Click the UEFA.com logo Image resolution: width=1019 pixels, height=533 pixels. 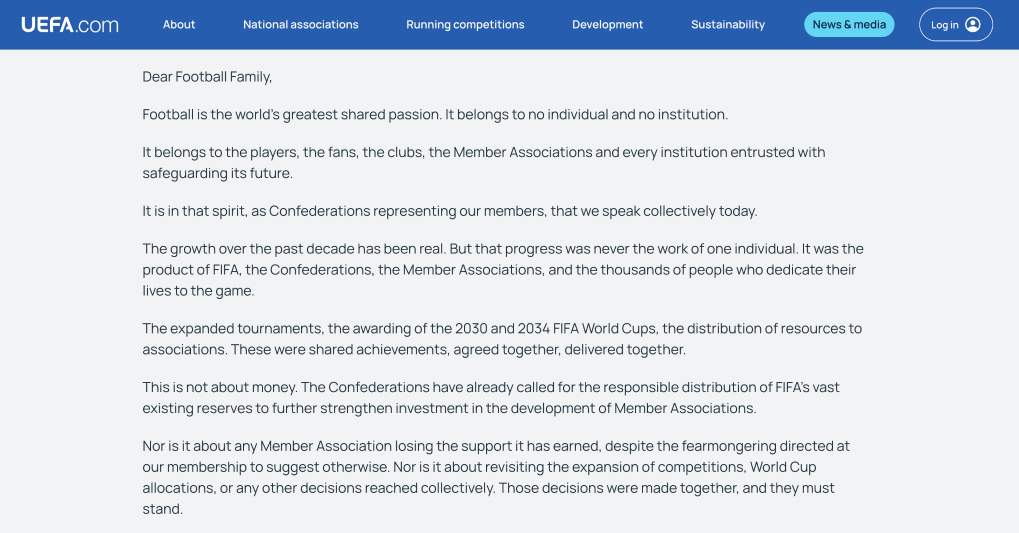tap(70, 25)
